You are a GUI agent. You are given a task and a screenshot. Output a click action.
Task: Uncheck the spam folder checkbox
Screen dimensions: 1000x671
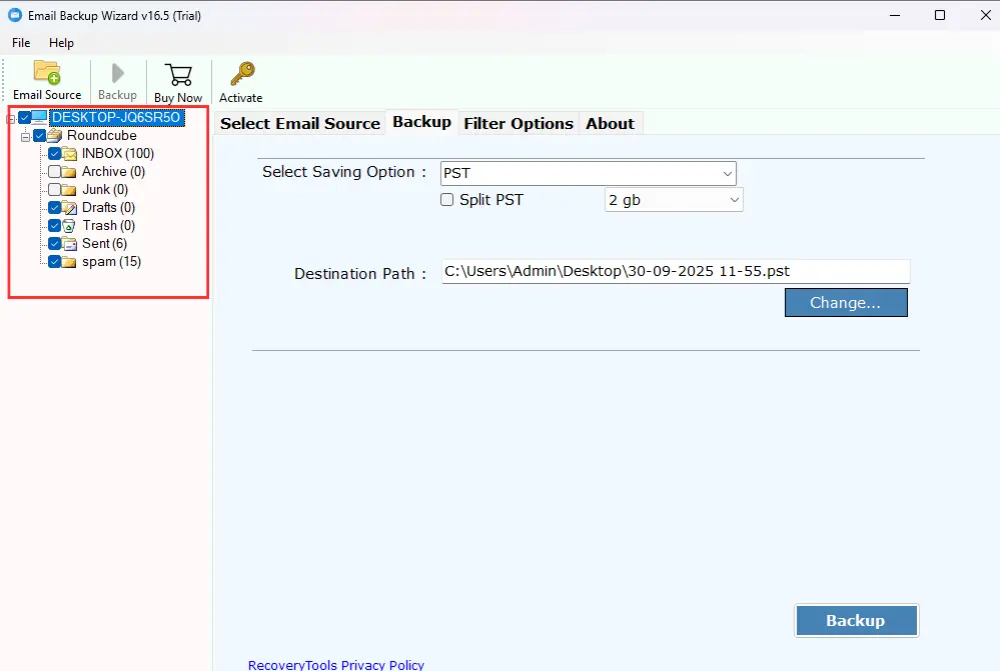[x=55, y=262]
